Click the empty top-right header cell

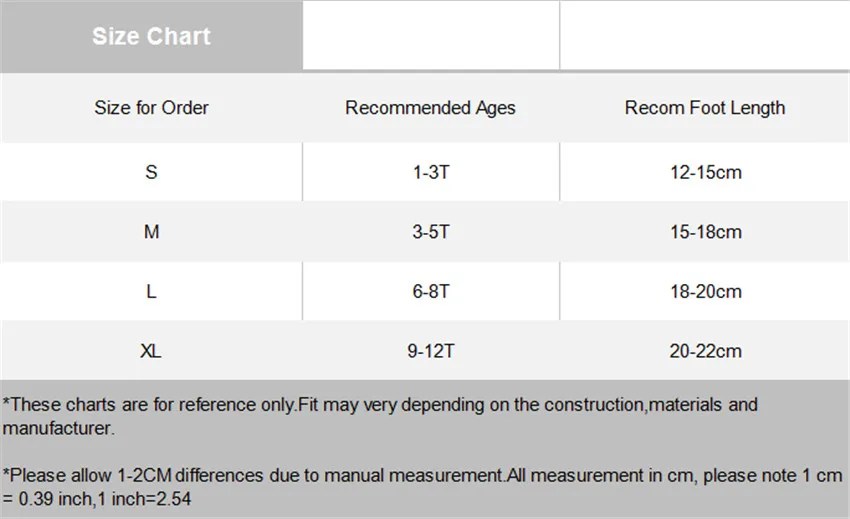[705, 35]
